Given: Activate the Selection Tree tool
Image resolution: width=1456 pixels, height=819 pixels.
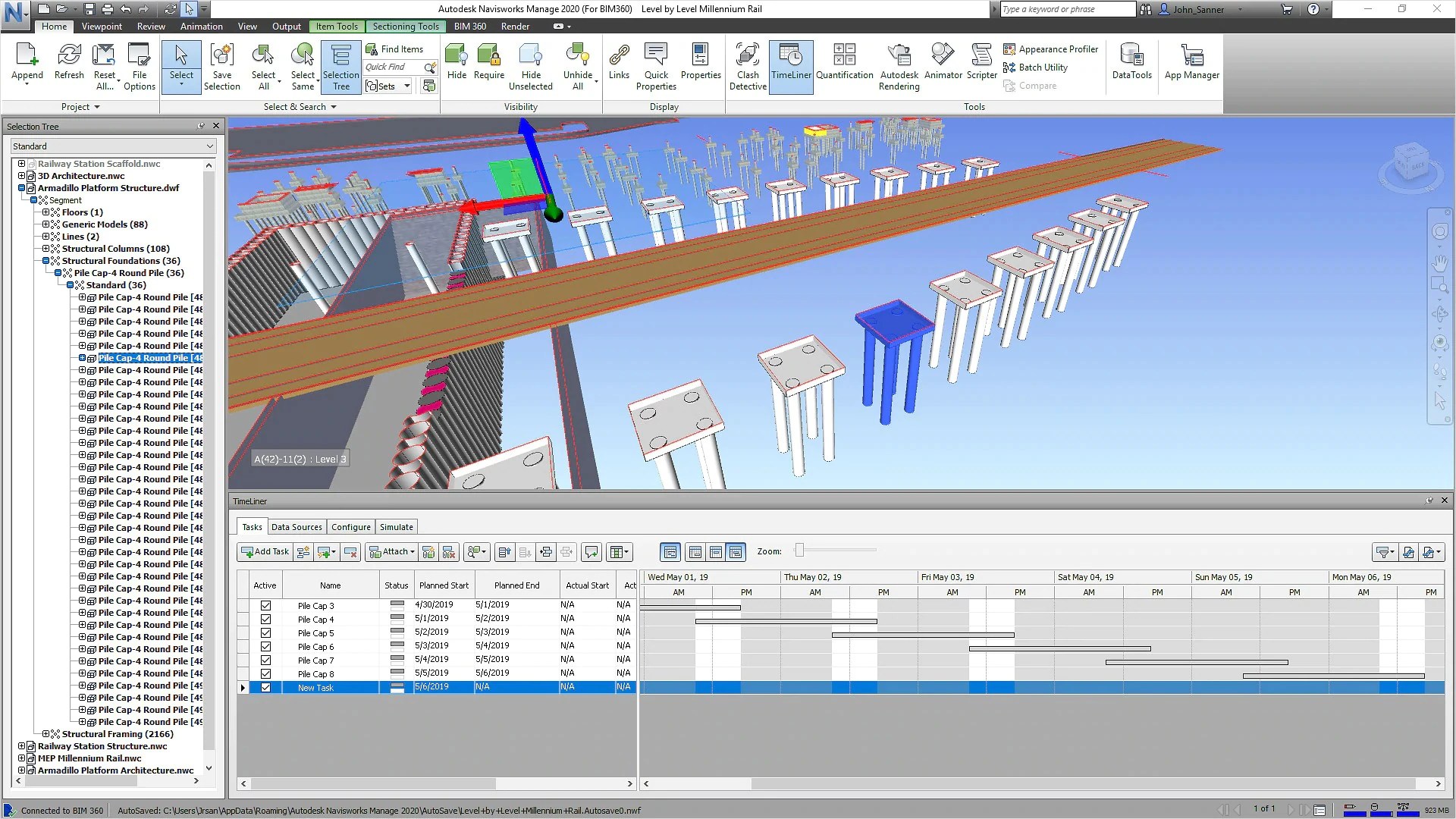Looking at the screenshot, I should click(340, 66).
